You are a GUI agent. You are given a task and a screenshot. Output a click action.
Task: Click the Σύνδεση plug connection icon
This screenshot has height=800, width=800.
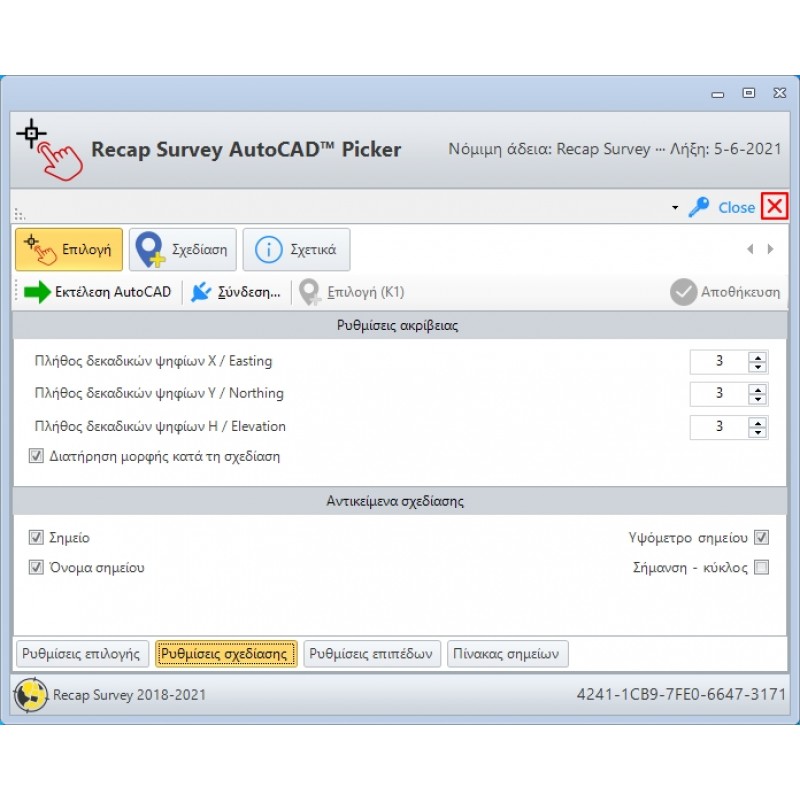202,292
